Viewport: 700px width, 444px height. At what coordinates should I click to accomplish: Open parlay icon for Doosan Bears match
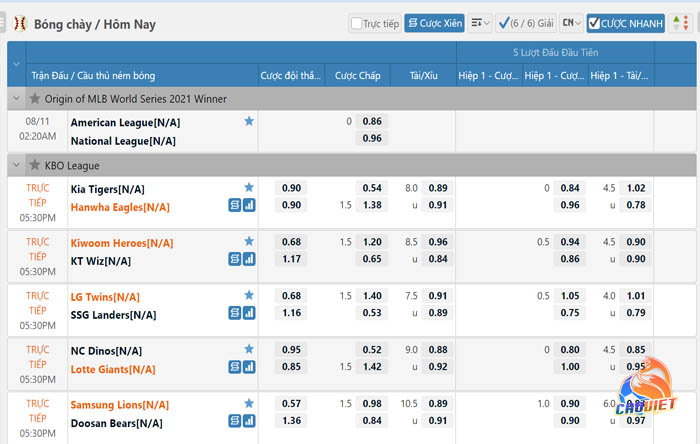click(x=235, y=421)
